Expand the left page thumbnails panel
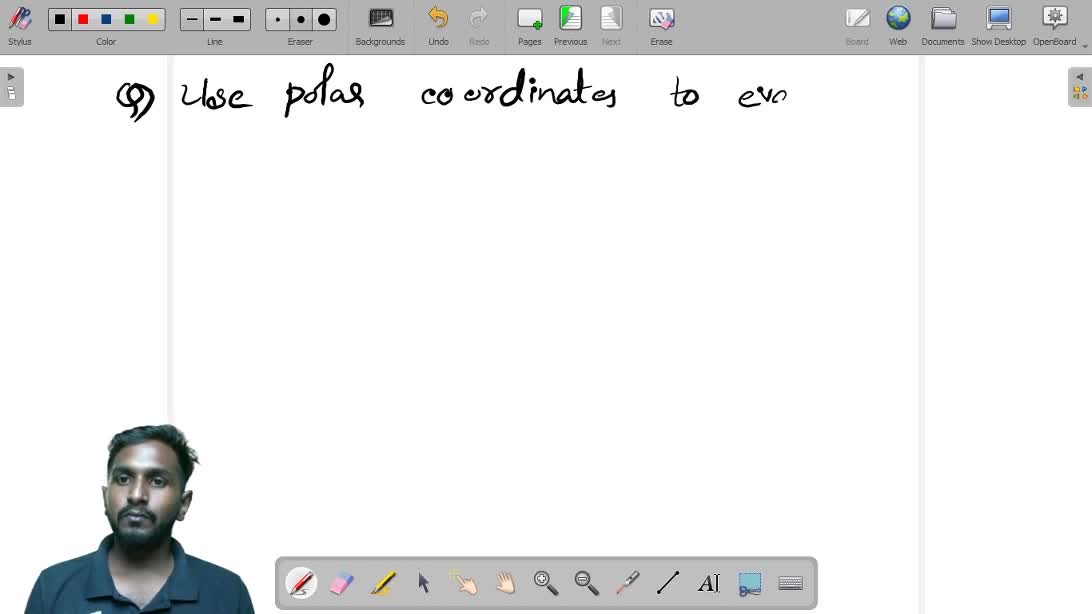Viewport: 1092px width, 614px height. pos(11,87)
